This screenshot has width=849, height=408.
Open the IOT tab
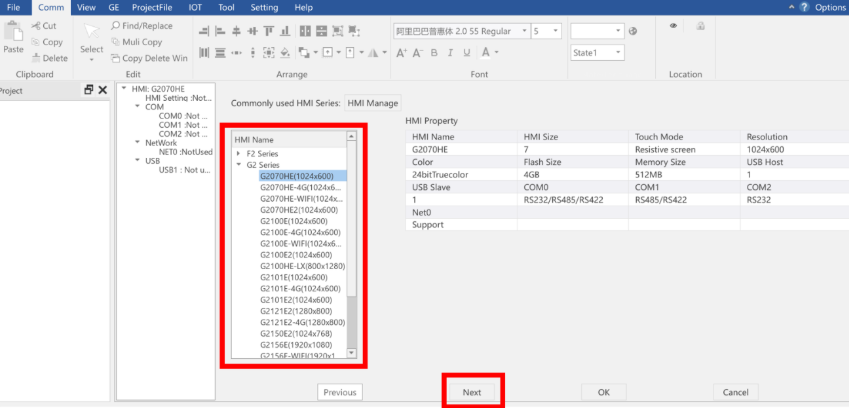[195, 8]
